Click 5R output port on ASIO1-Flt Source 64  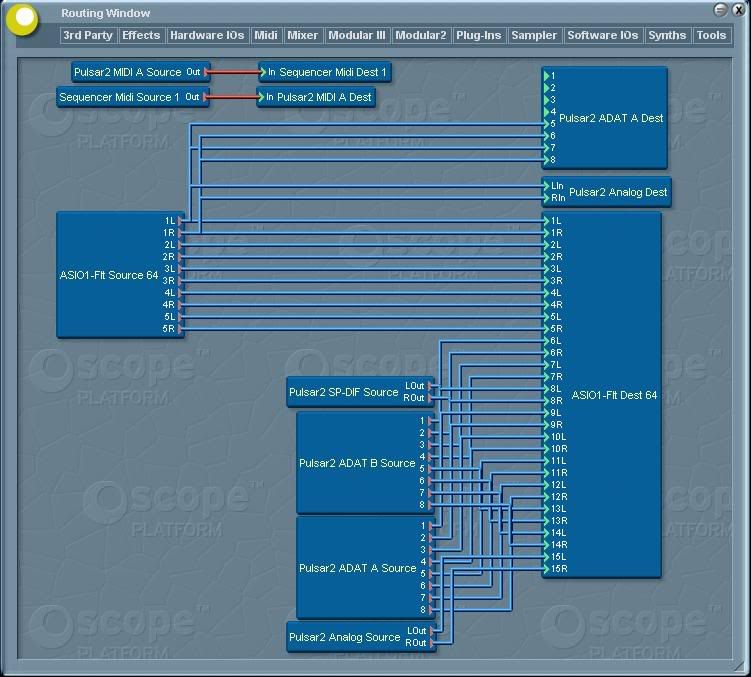[x=181, y=329]
